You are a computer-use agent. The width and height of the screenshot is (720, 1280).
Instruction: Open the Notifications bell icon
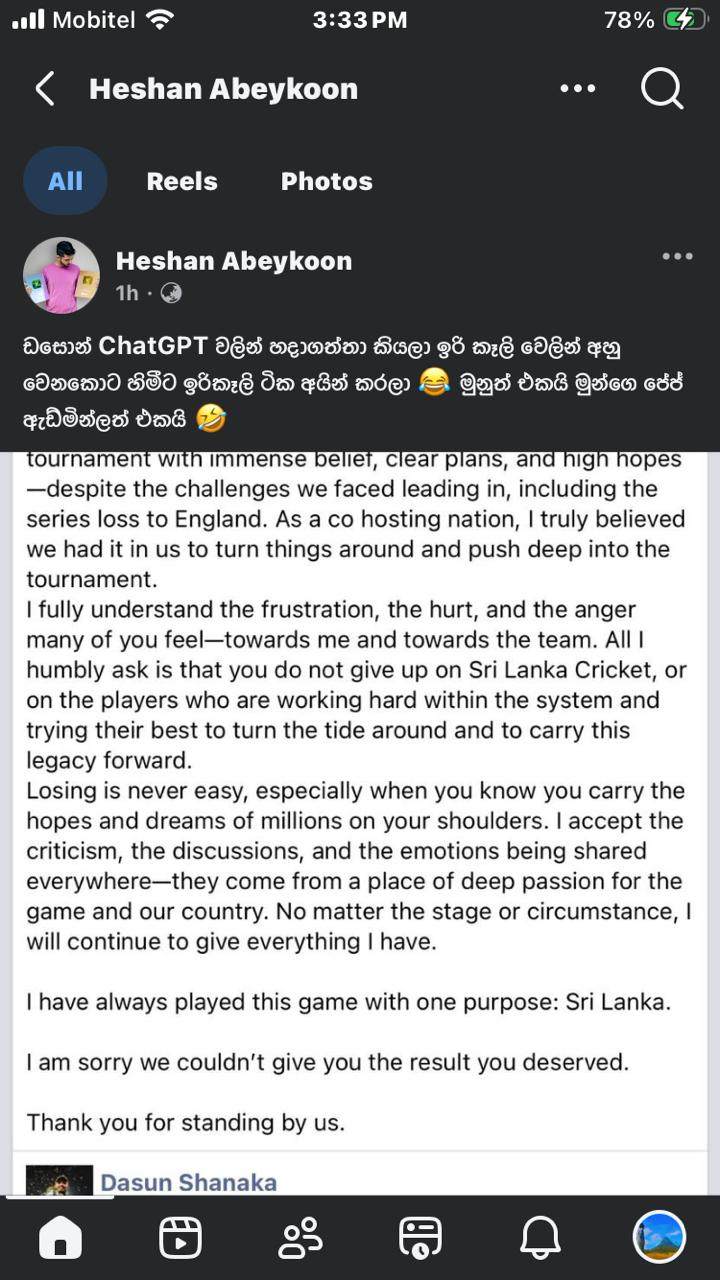(540, 1238)
